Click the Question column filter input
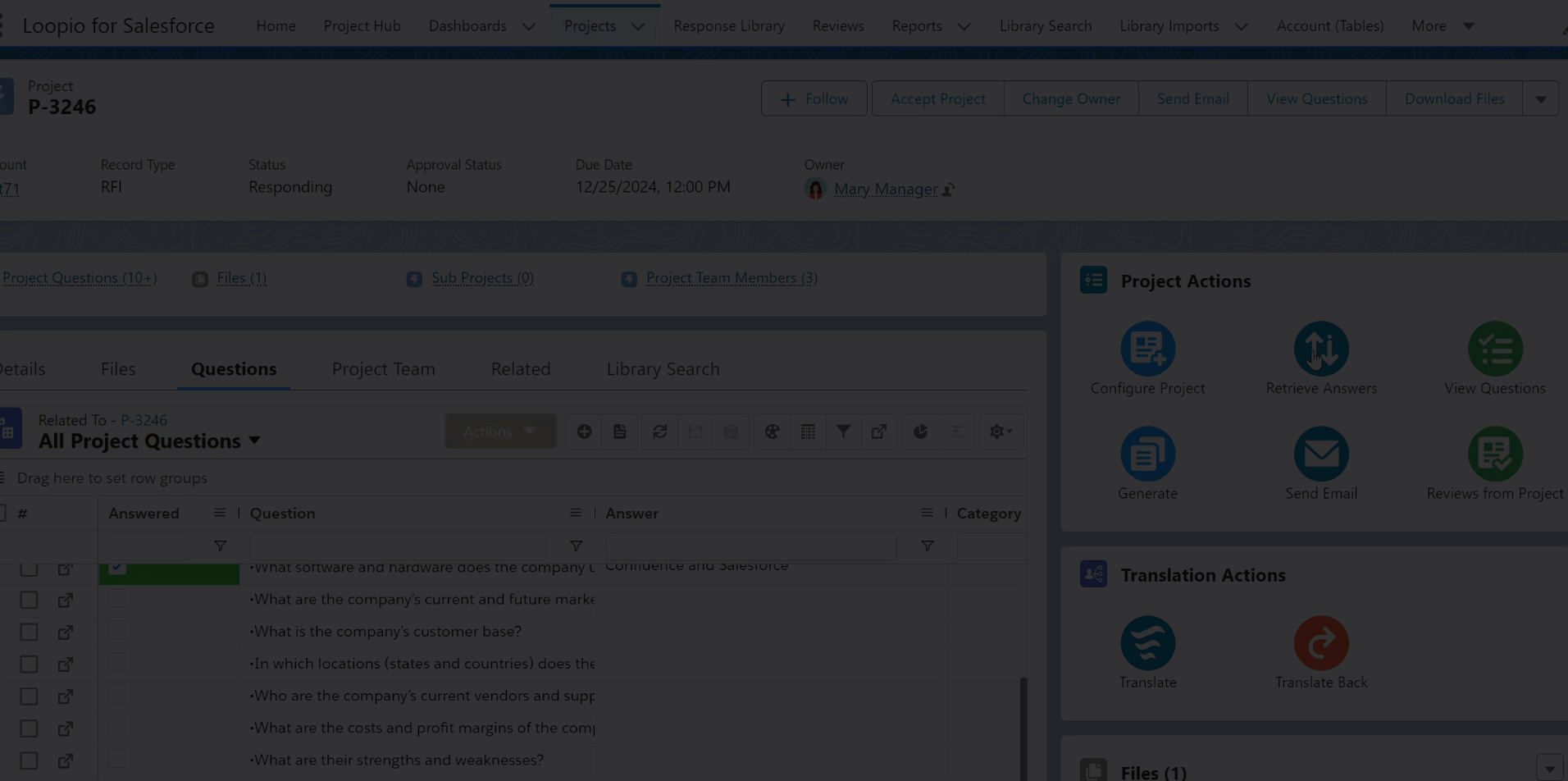Viewport: 1568px width, 781px height. pyautogui.click(x=398, y=546)
